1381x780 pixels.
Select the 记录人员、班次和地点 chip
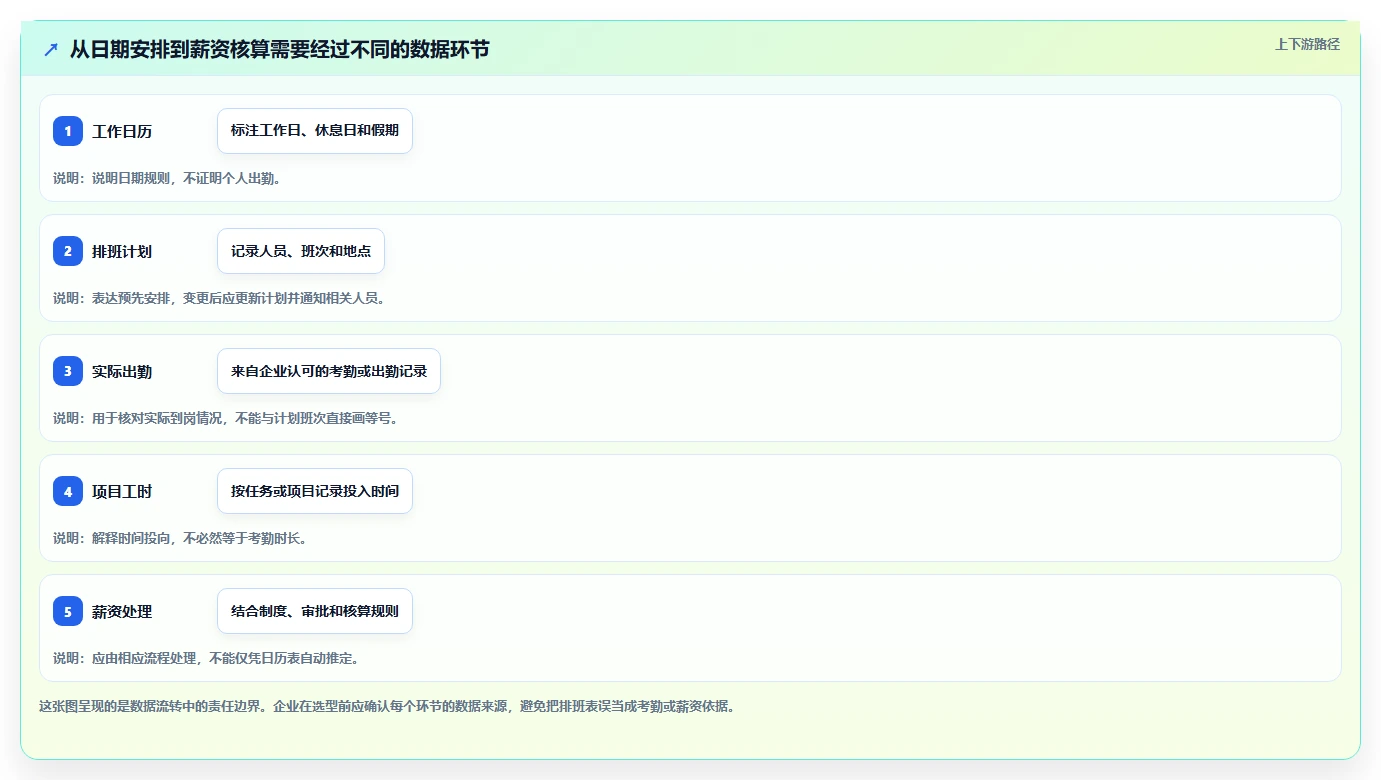click(301, 251)
